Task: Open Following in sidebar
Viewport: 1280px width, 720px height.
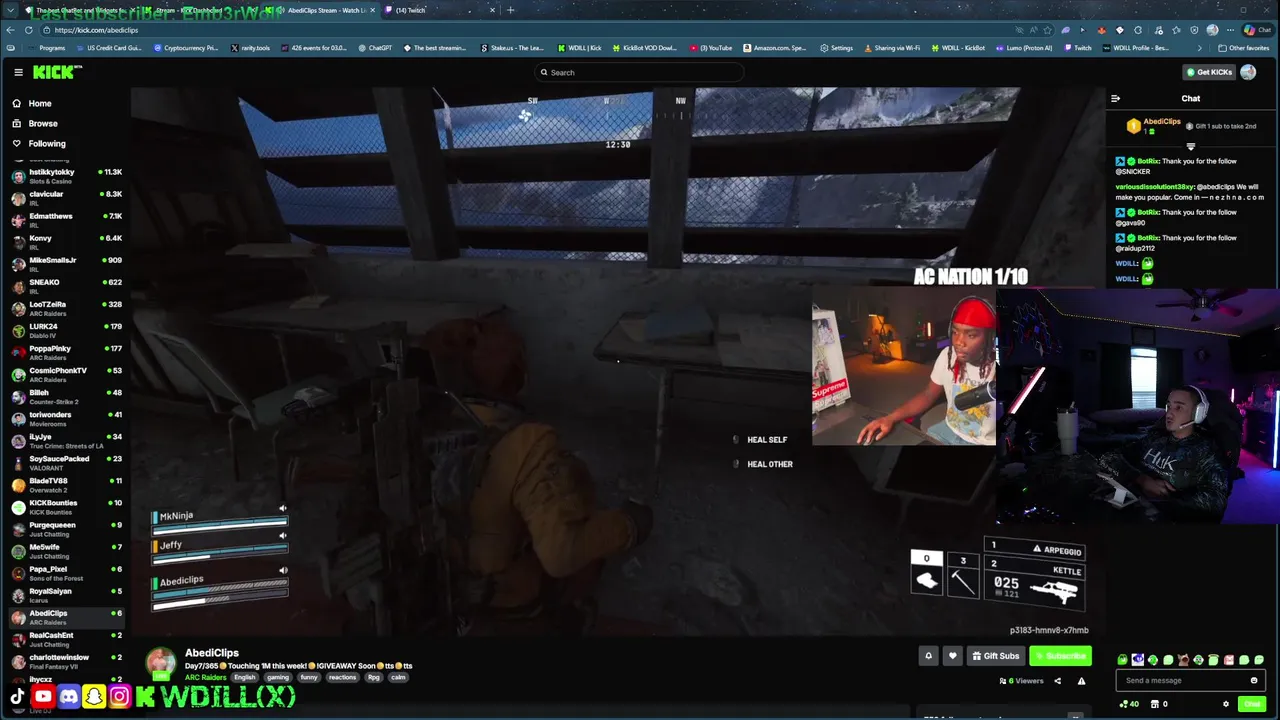Action: click(x=38, y=143)
